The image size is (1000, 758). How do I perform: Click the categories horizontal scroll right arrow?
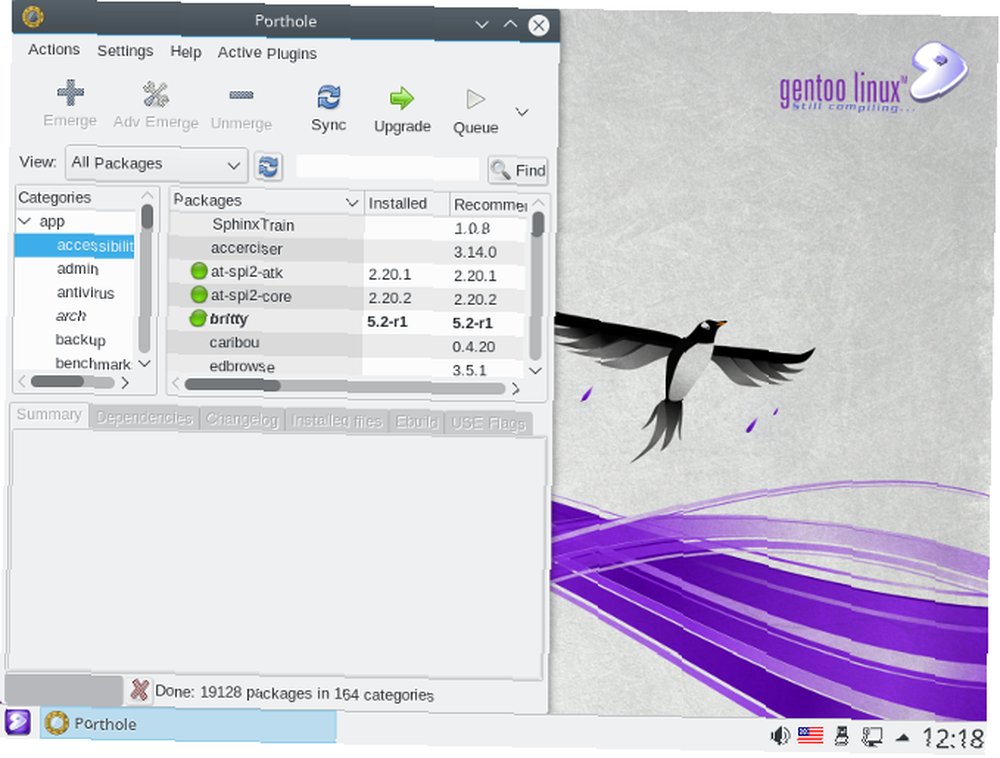(125, 383)
